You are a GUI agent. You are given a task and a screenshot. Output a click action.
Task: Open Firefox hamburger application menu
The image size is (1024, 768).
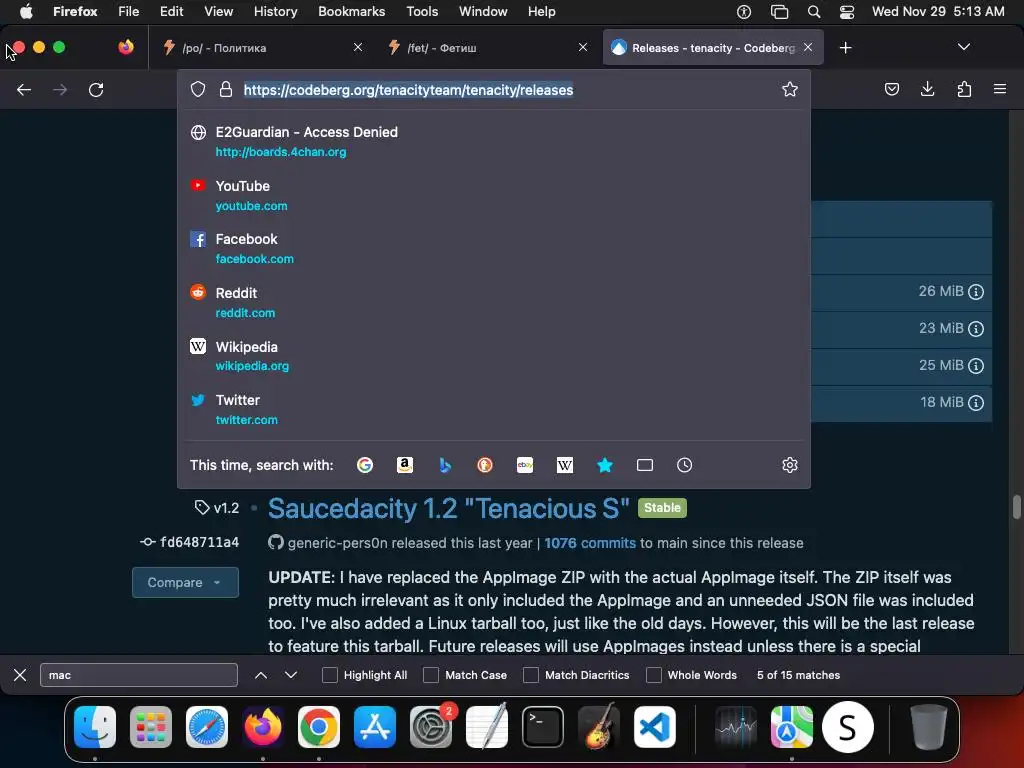pyautogui.click(x=1000, y=89)
